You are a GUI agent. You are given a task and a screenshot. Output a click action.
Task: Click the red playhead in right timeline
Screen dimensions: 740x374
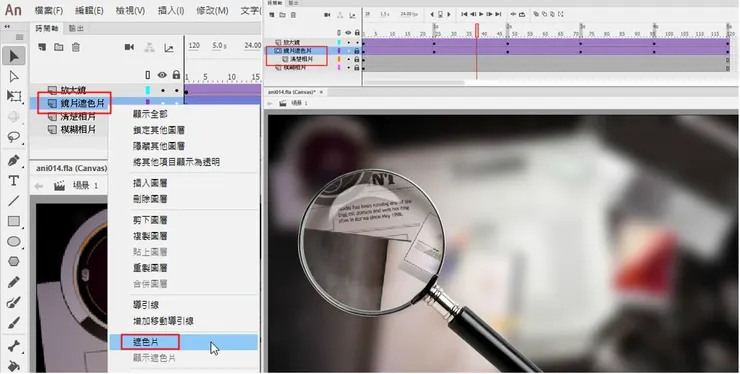[477, 31]
